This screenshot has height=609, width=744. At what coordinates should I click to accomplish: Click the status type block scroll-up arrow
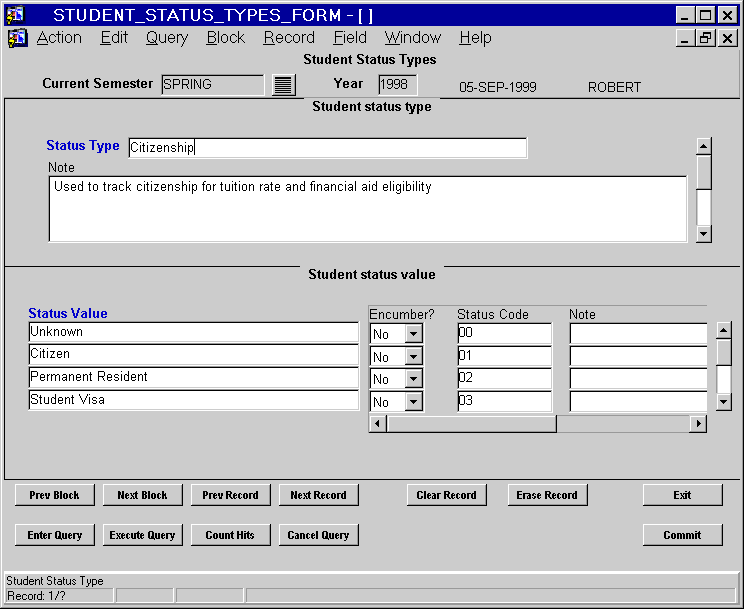(x=704, y=147)
